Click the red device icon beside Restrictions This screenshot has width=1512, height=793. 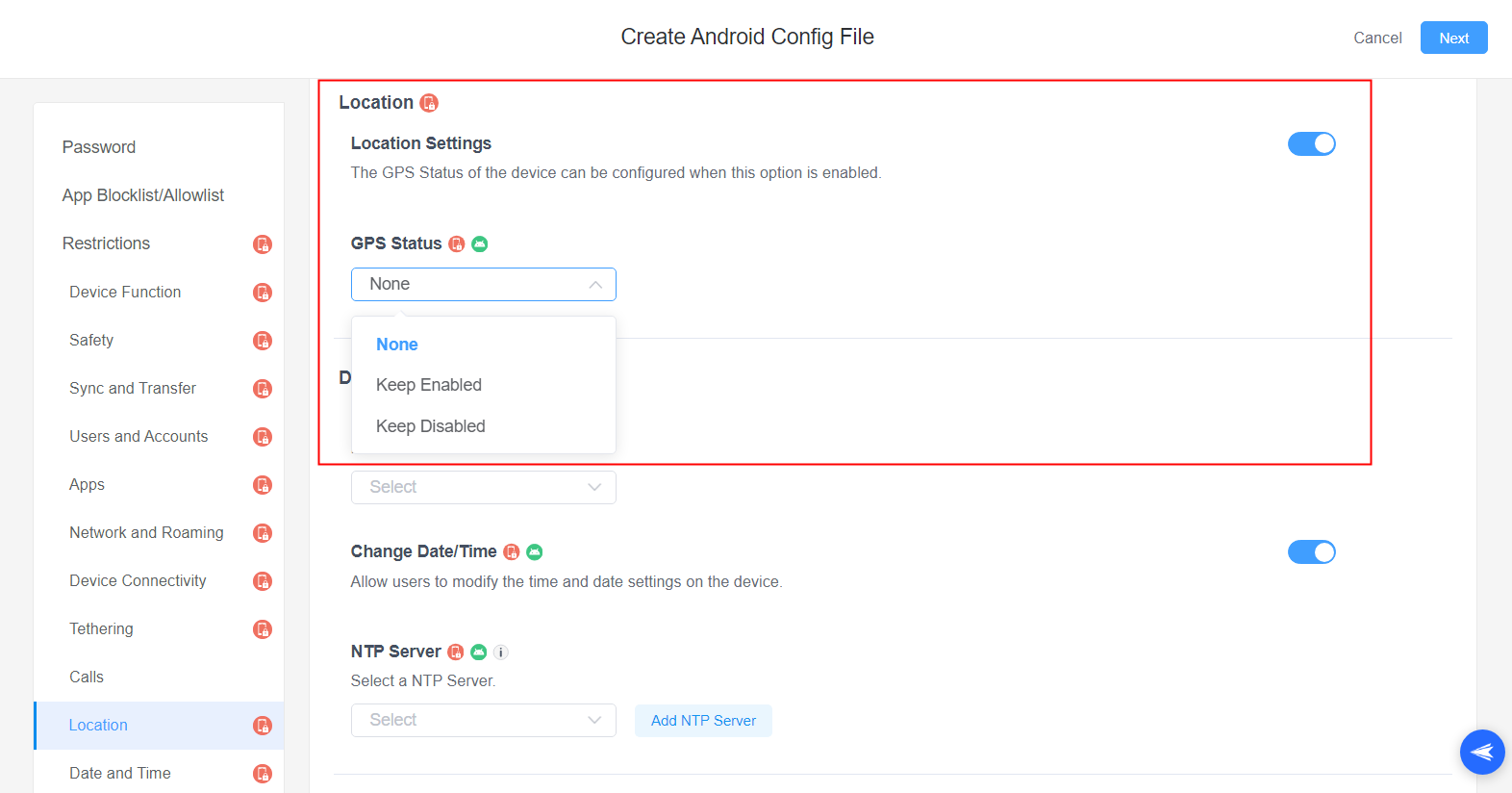[263, 243]
